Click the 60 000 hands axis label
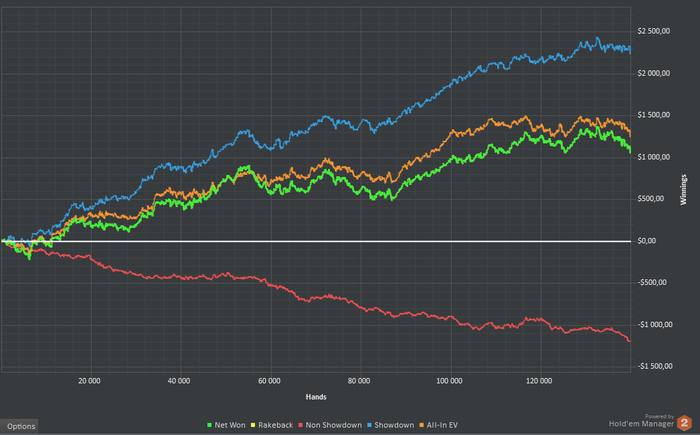The height and width of the screenshot is (435, 700). tap(270, 381)
